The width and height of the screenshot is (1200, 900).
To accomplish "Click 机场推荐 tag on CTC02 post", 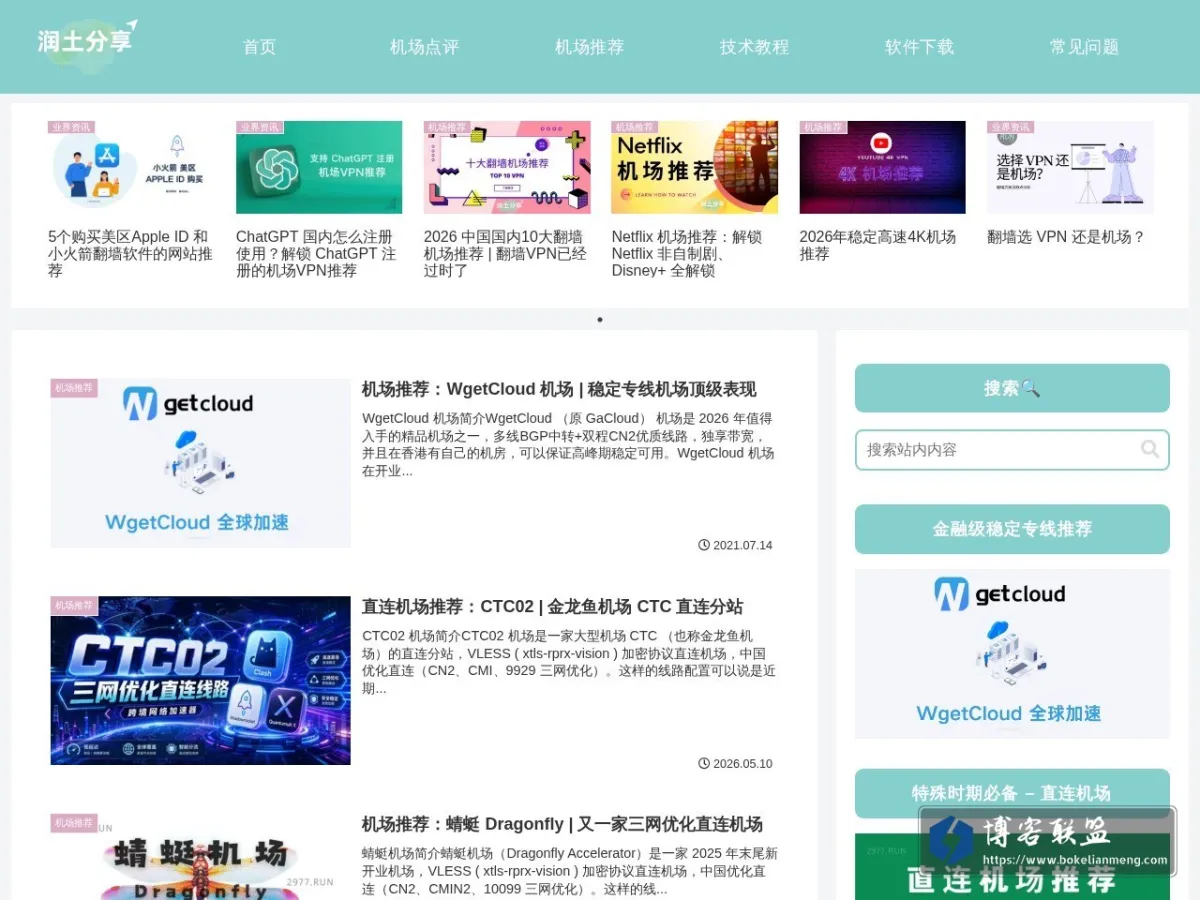I will pyautogui.click(x=74, y=606).
